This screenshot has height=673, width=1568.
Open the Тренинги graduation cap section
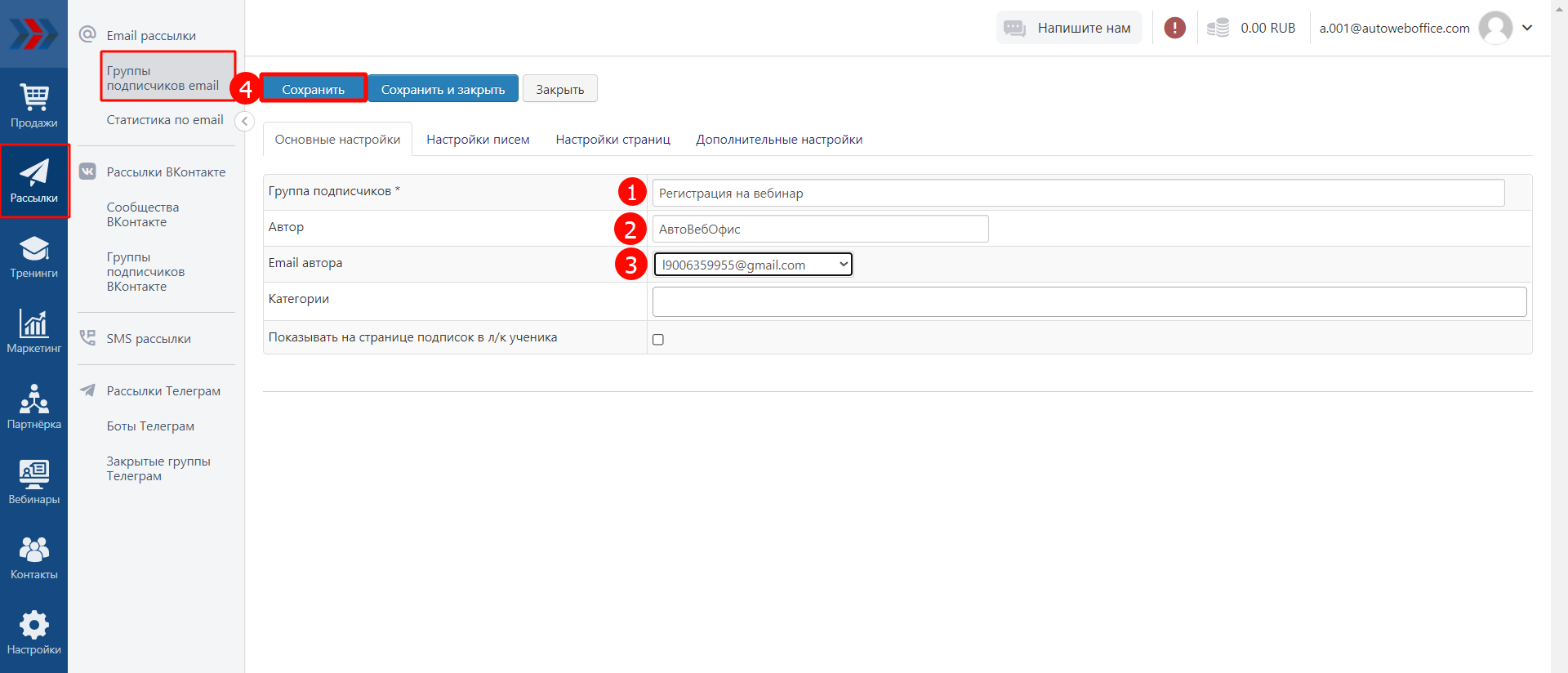33,256
